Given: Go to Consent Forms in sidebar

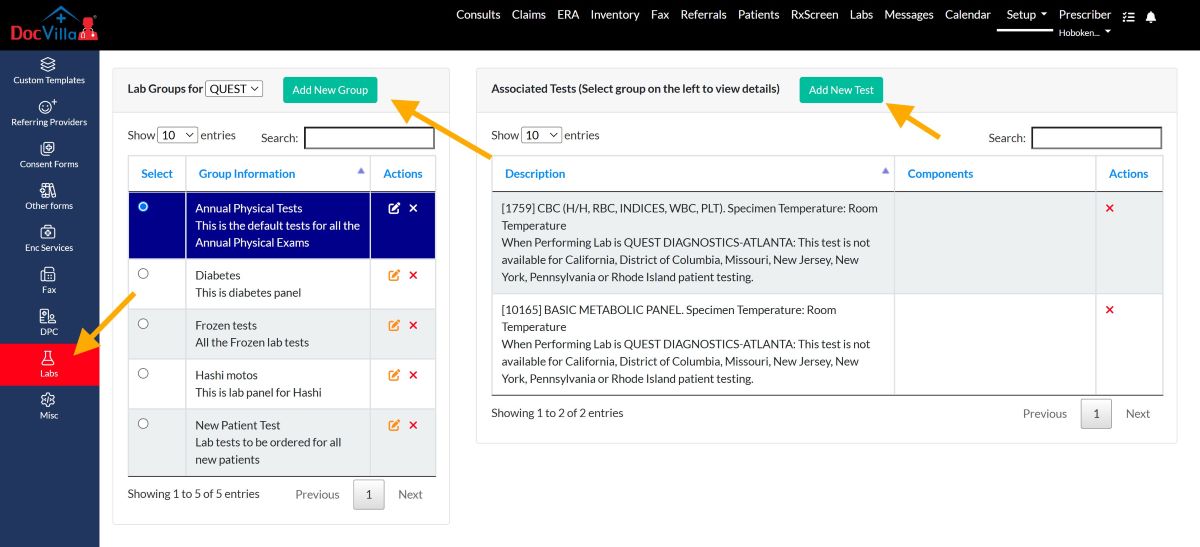Looking at the screenshot, I should coord(49,155).
